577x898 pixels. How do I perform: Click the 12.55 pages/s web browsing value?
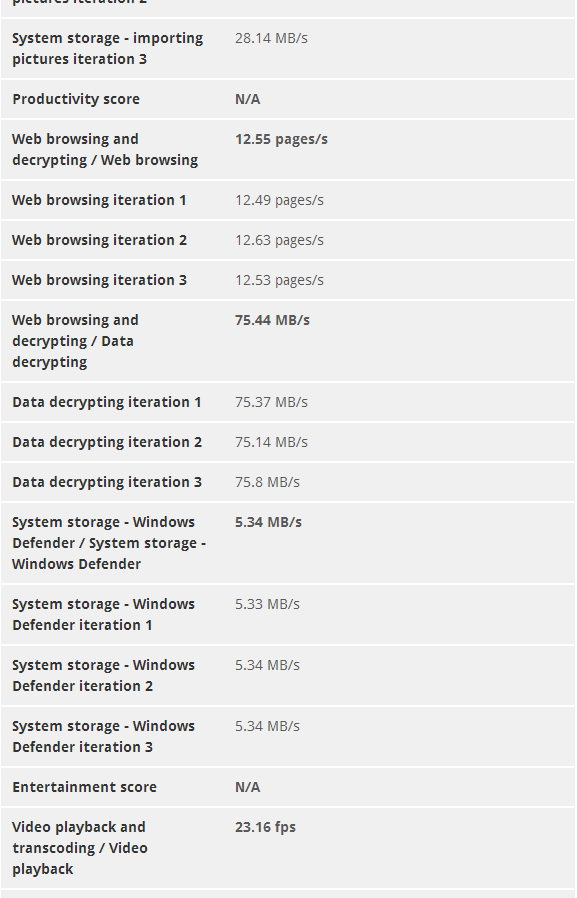pos(281,139)
